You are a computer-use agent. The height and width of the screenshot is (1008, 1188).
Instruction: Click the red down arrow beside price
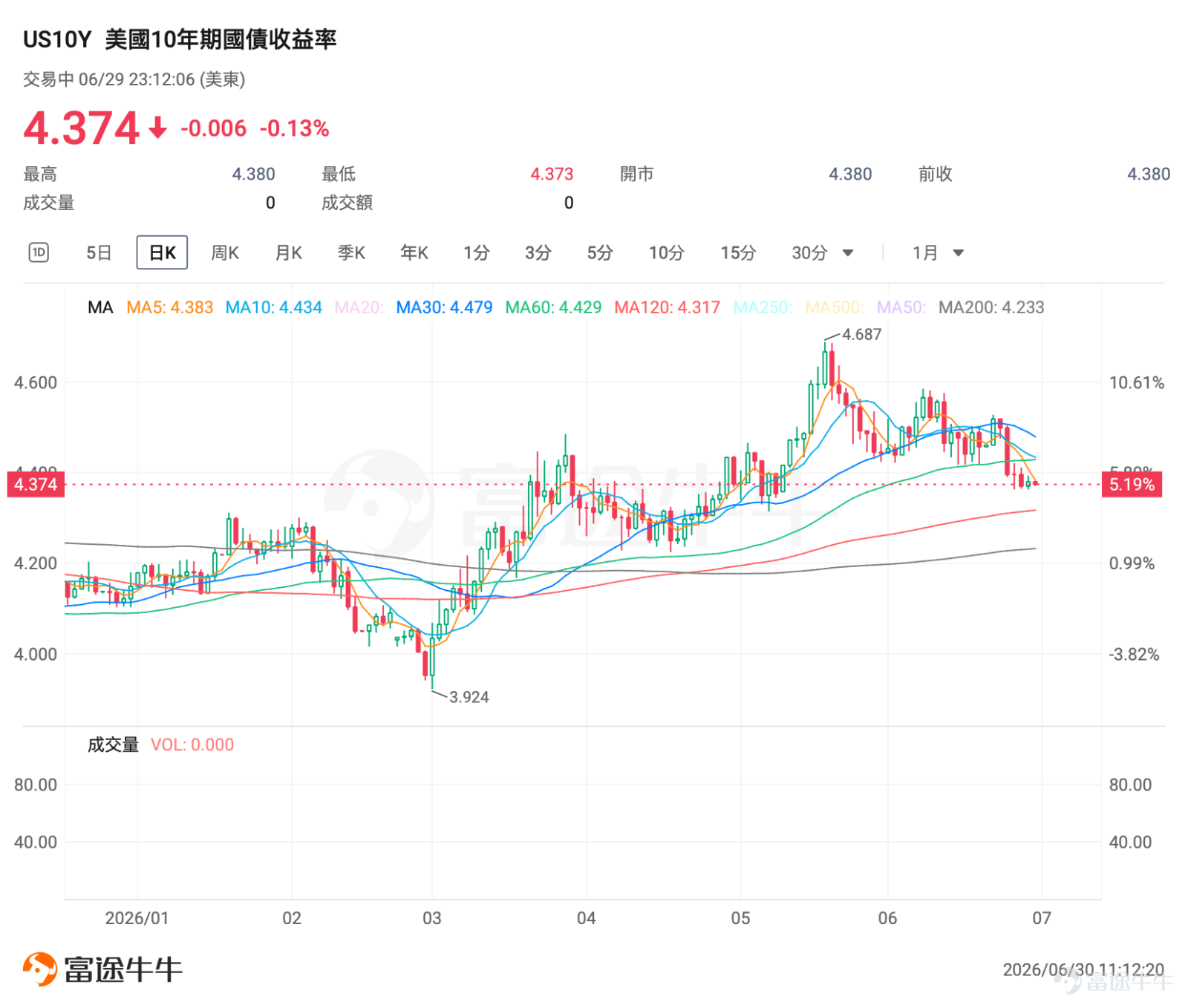(x=158, y=128)
